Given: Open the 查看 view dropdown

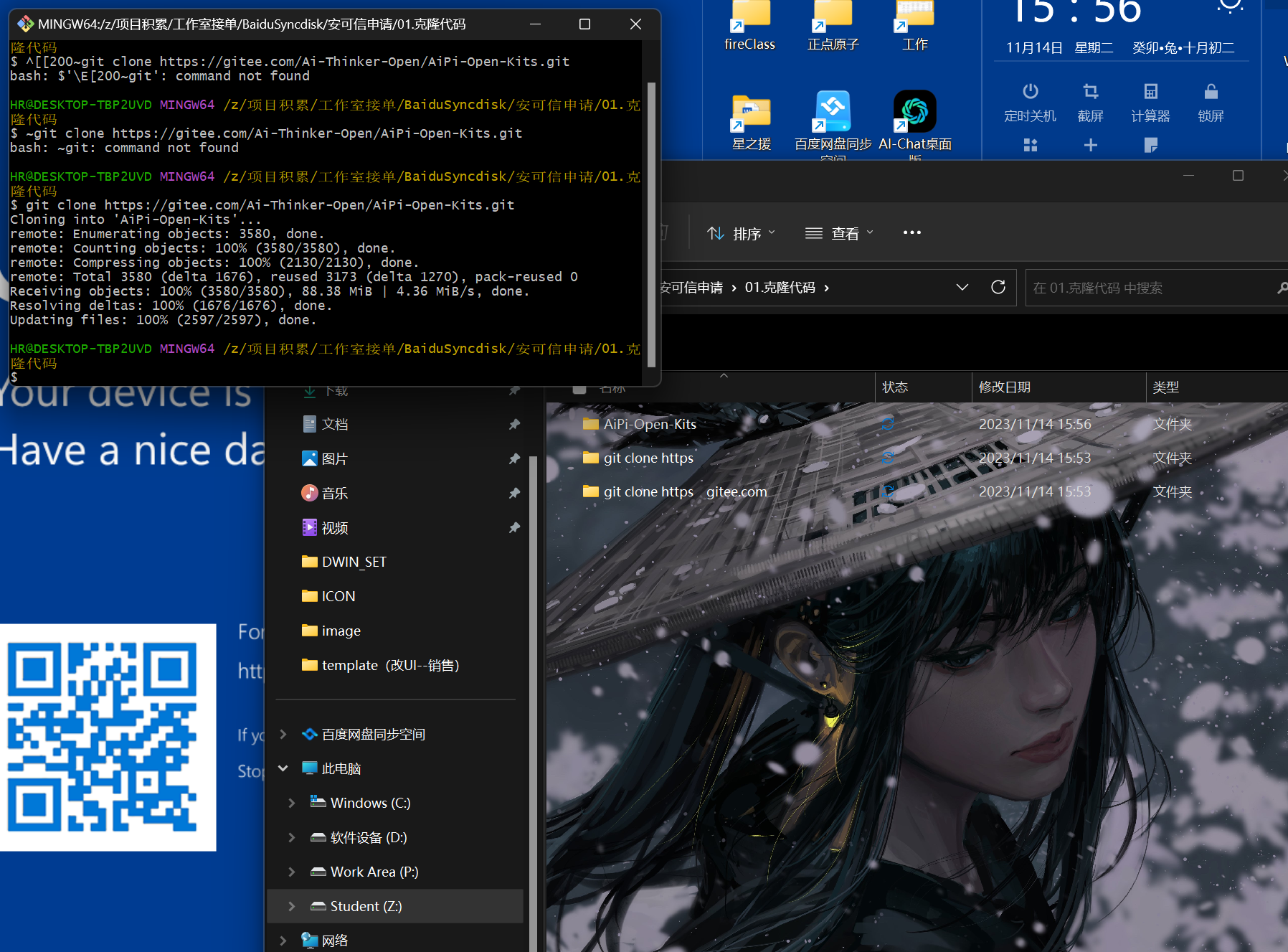Looking at the screenshot, I should 839,233.
